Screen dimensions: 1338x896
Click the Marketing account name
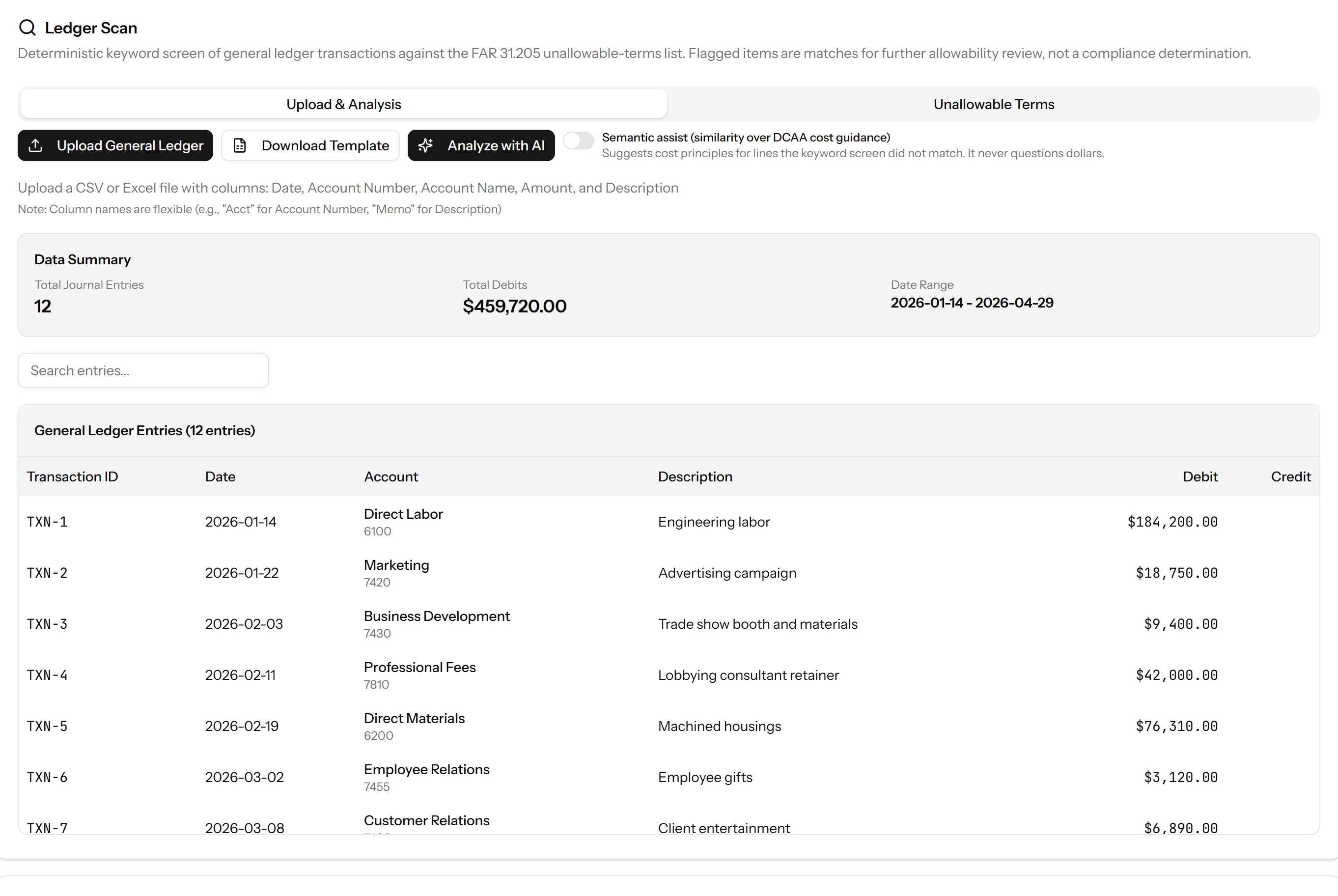pos(396,565)
